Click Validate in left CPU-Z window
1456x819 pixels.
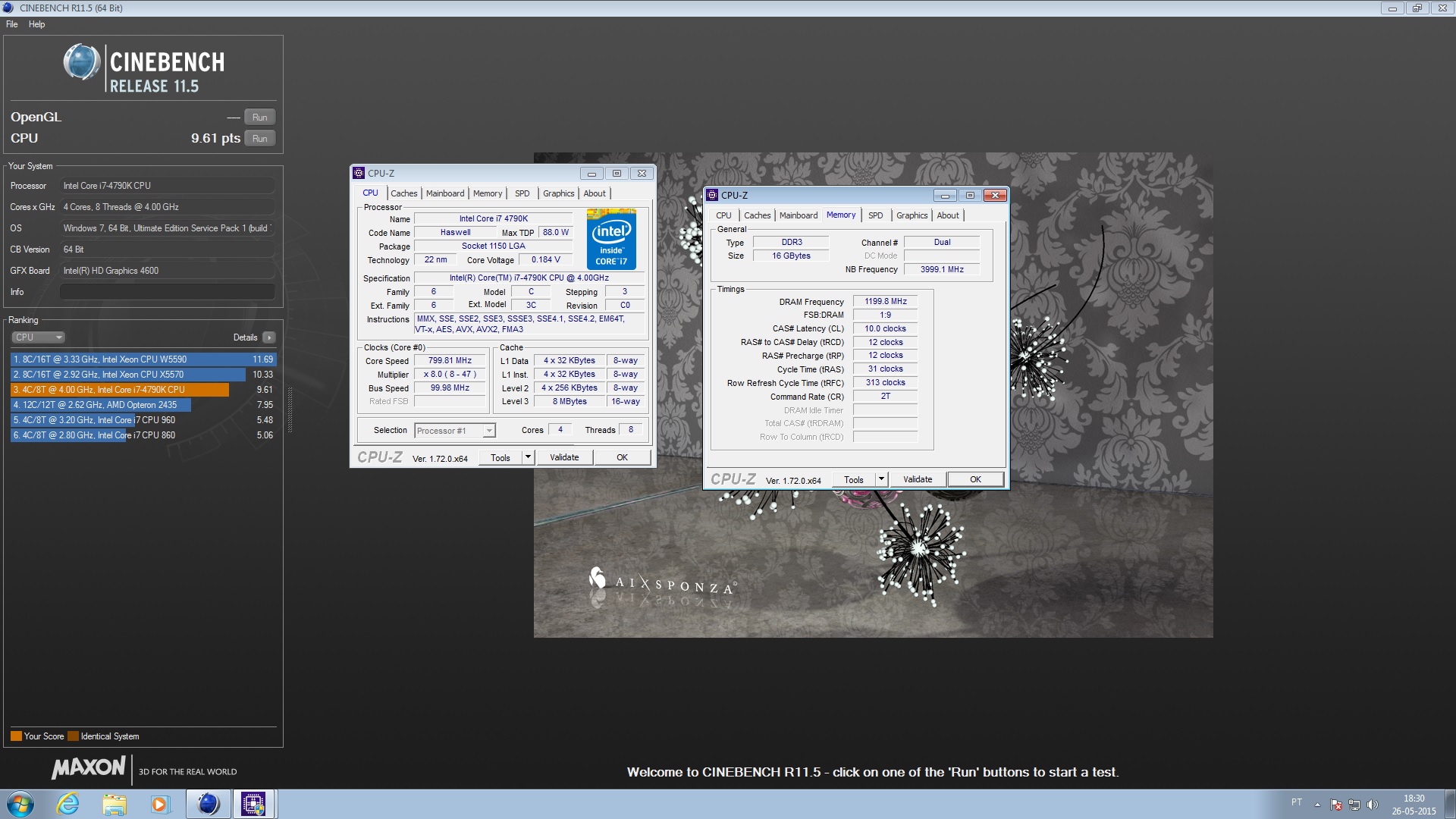(x=564, y=458)
